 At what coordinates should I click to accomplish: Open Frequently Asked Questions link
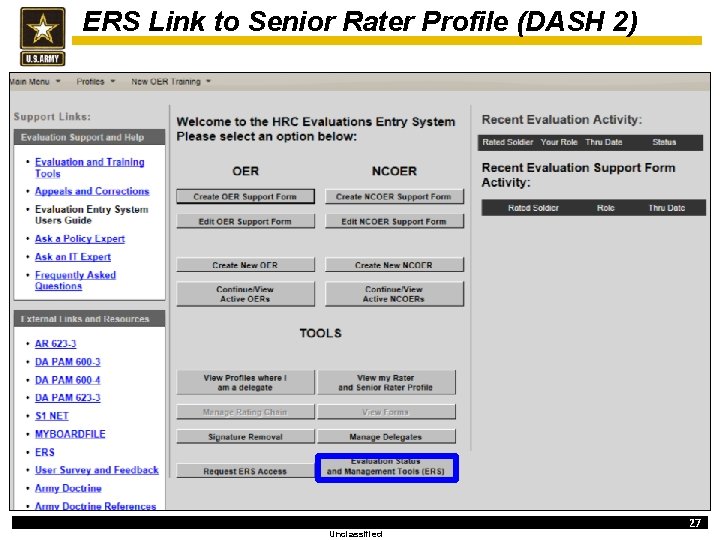pyautogui.click(x=75, y=280)
